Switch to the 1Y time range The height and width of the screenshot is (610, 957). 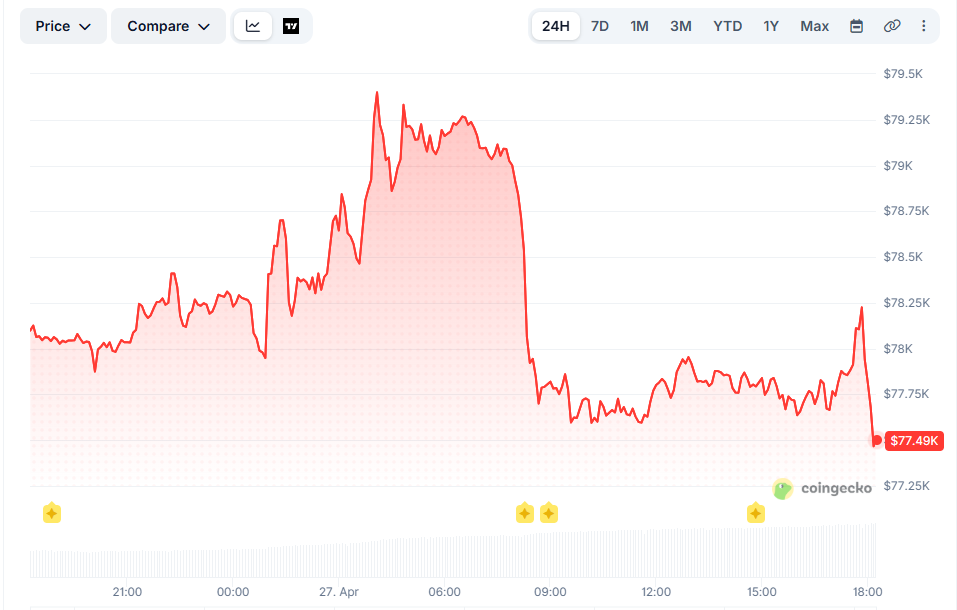coord(771,26)
